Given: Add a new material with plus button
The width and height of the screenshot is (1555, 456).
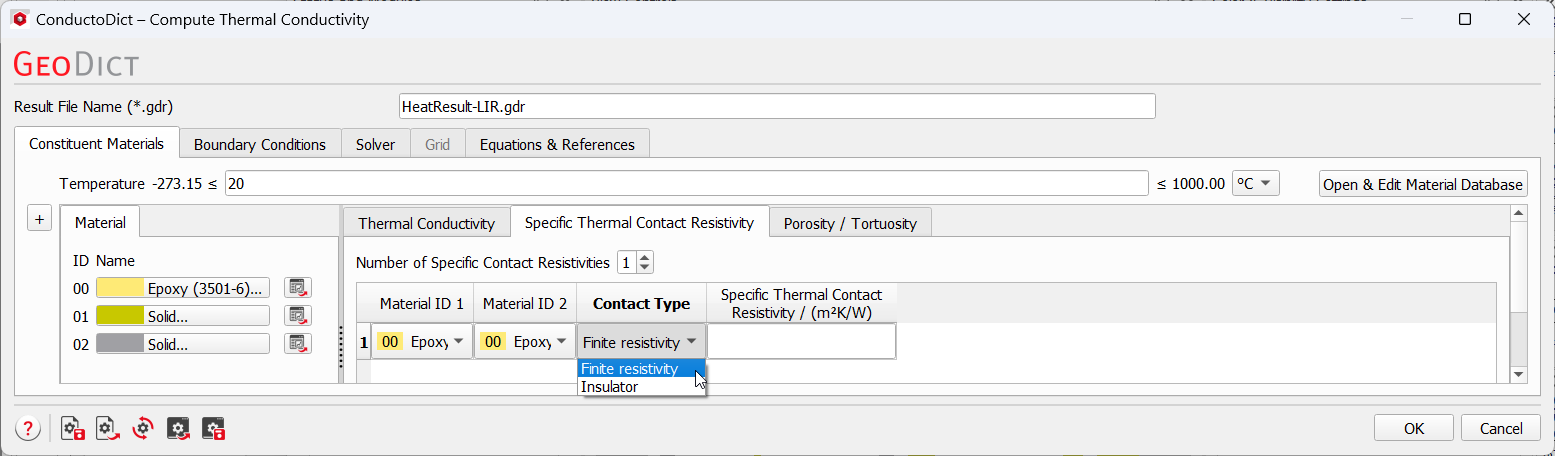Looking at the screenshot, I should (38, 220).
